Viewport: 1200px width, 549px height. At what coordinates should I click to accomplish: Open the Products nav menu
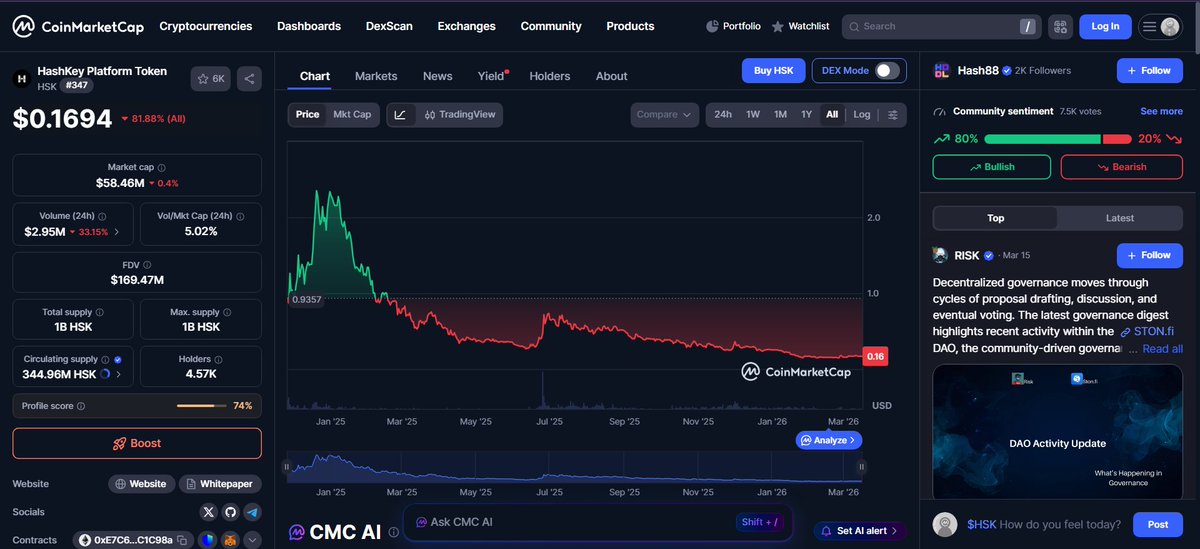pos(630,26)
